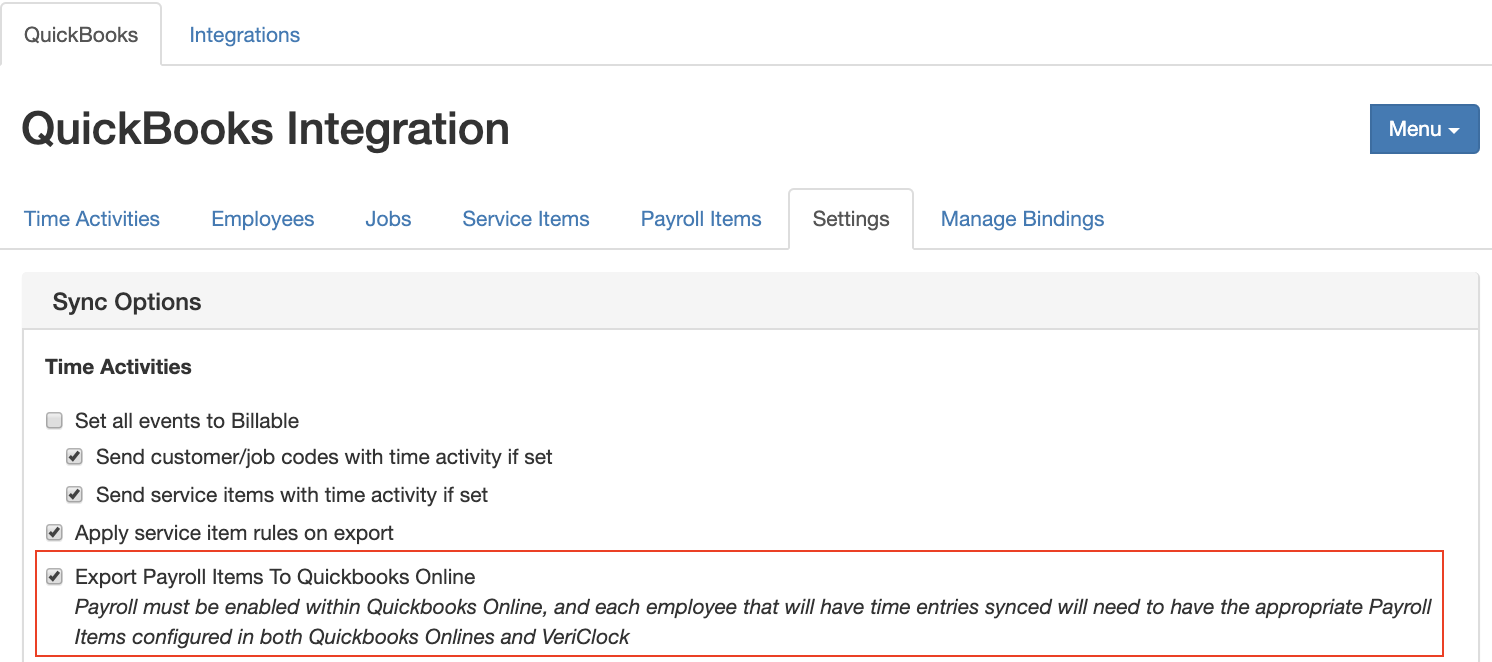Click the Sync Options panel header
This screenshot has height=662, width=1492.
(x=127, y=302)
